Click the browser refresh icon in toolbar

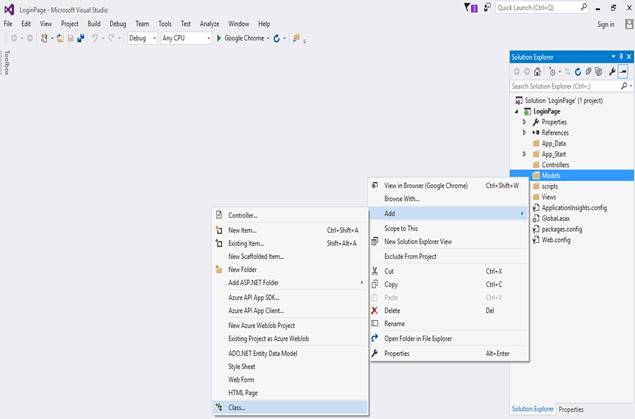277,38
